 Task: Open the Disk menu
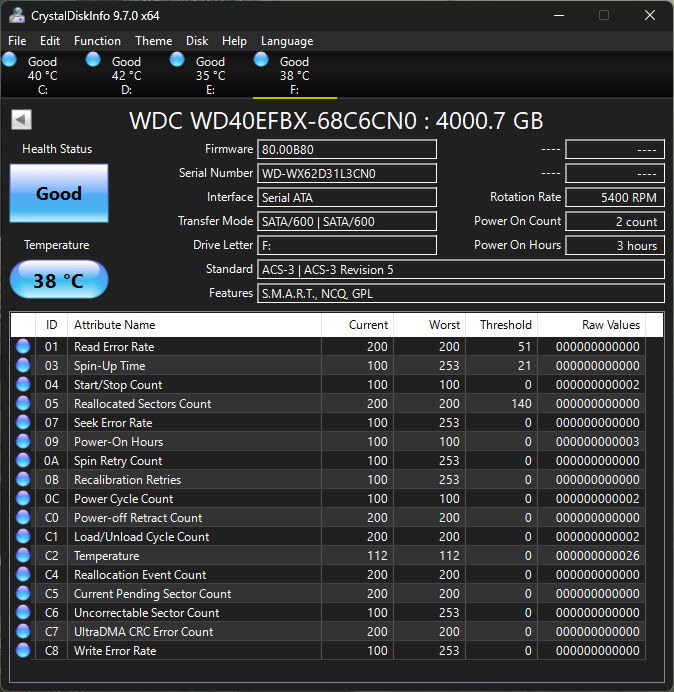pyautogui.click(x=196, y=41)
